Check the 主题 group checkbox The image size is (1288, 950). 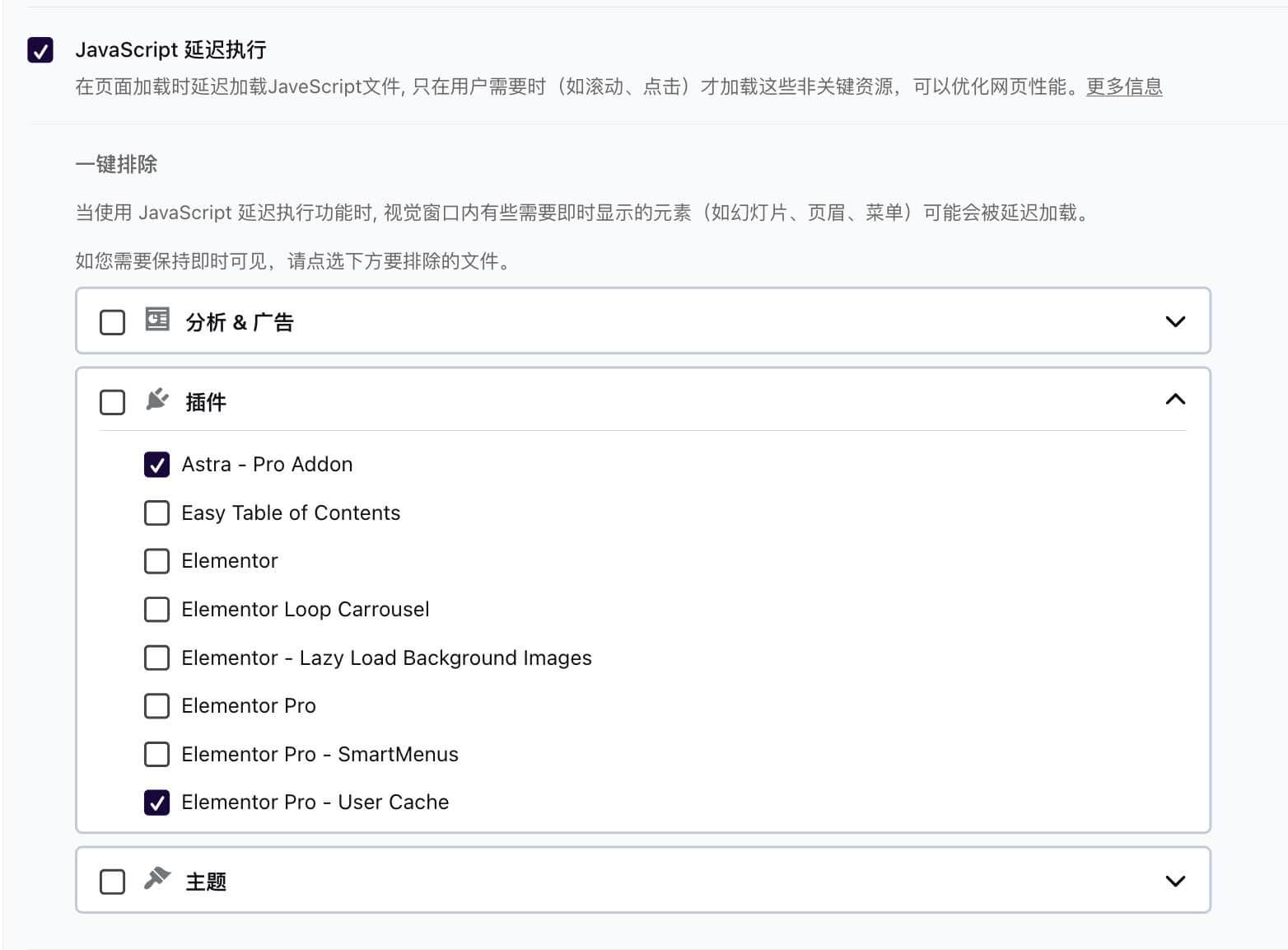pyautogui.click(x=112, y=882)
